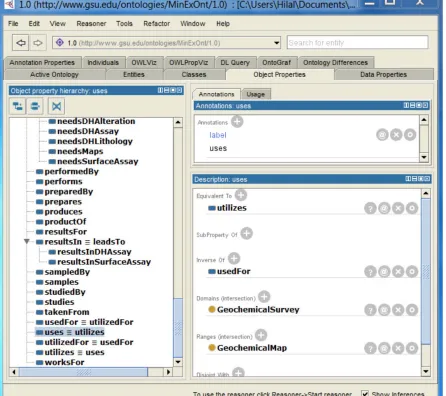Add an Equivalent To property

click(241, 195)
